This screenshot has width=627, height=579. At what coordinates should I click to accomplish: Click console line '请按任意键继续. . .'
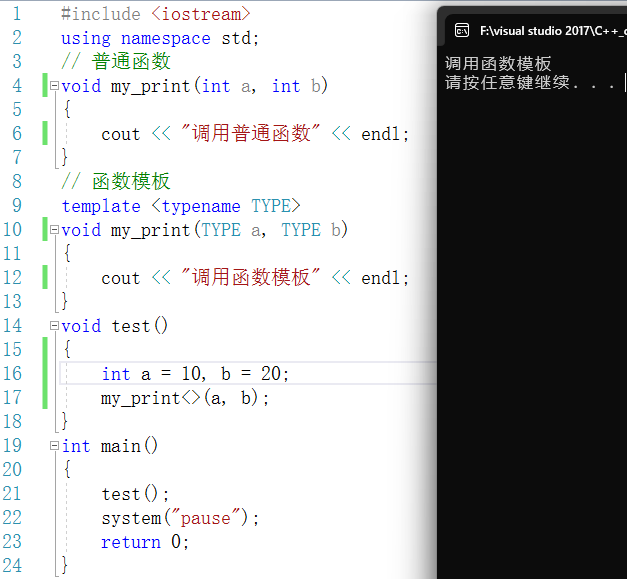coord(530,83)
